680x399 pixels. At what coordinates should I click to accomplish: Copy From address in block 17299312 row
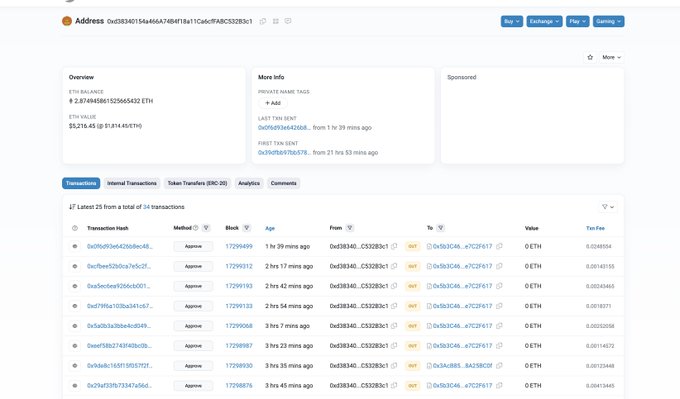[x=394, y=266]
